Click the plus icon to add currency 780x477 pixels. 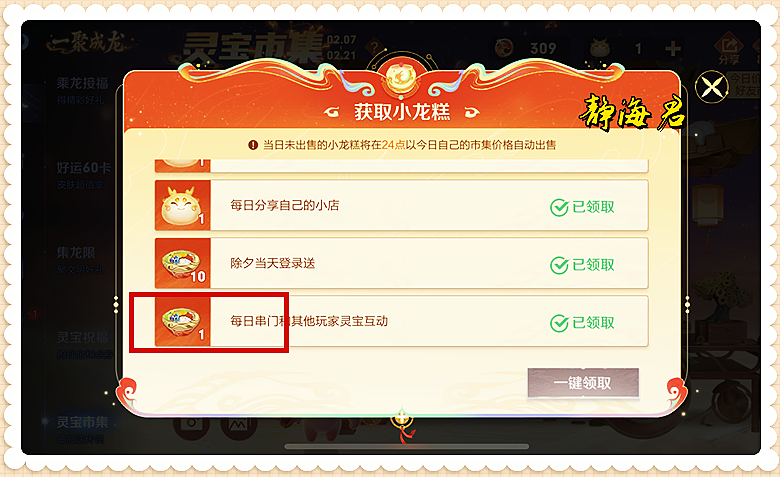(673, 49)
